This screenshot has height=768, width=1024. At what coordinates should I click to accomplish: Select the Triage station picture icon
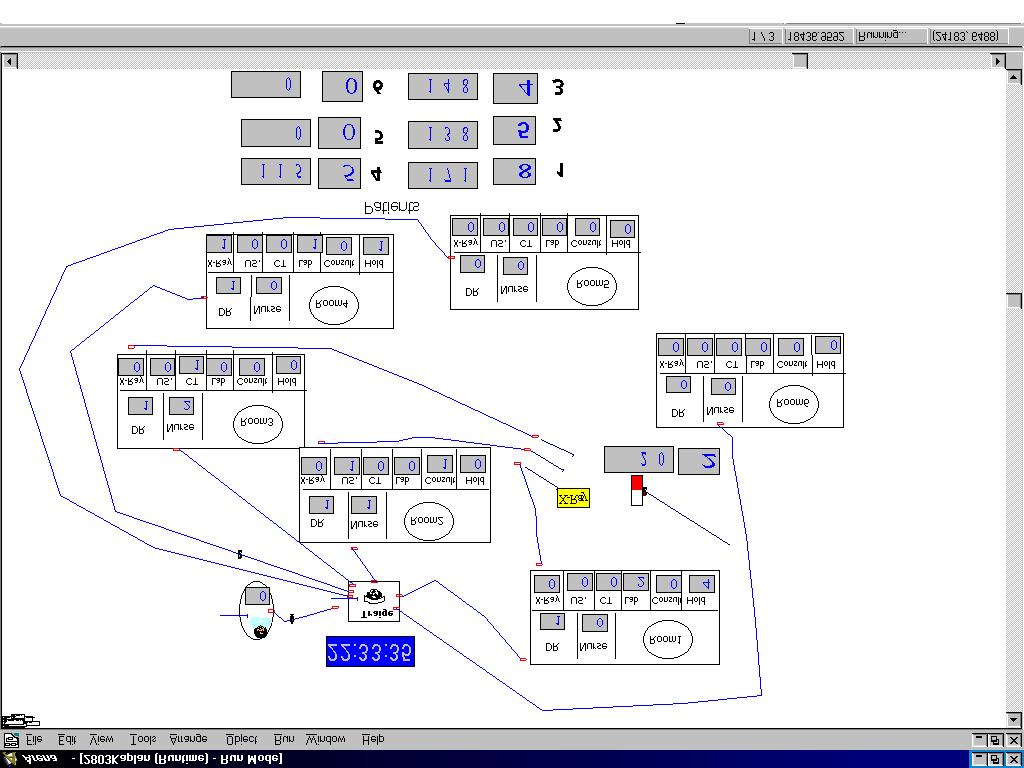click(x=374, y=596)
